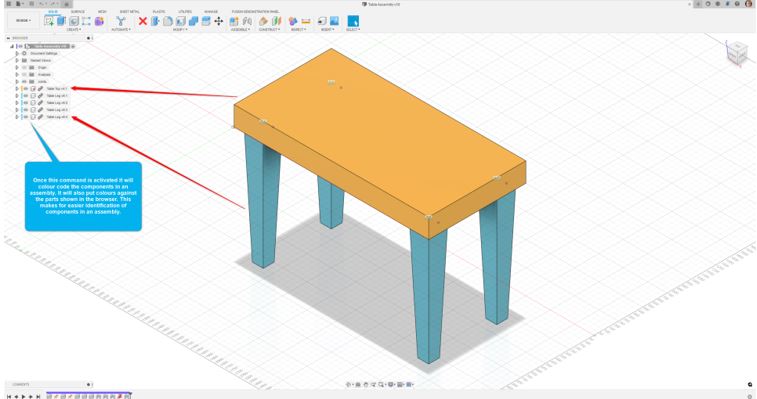This screenshot has width=757, height=399.
Task: Collapse the root assembly node
Action: [x=12, y=46]
